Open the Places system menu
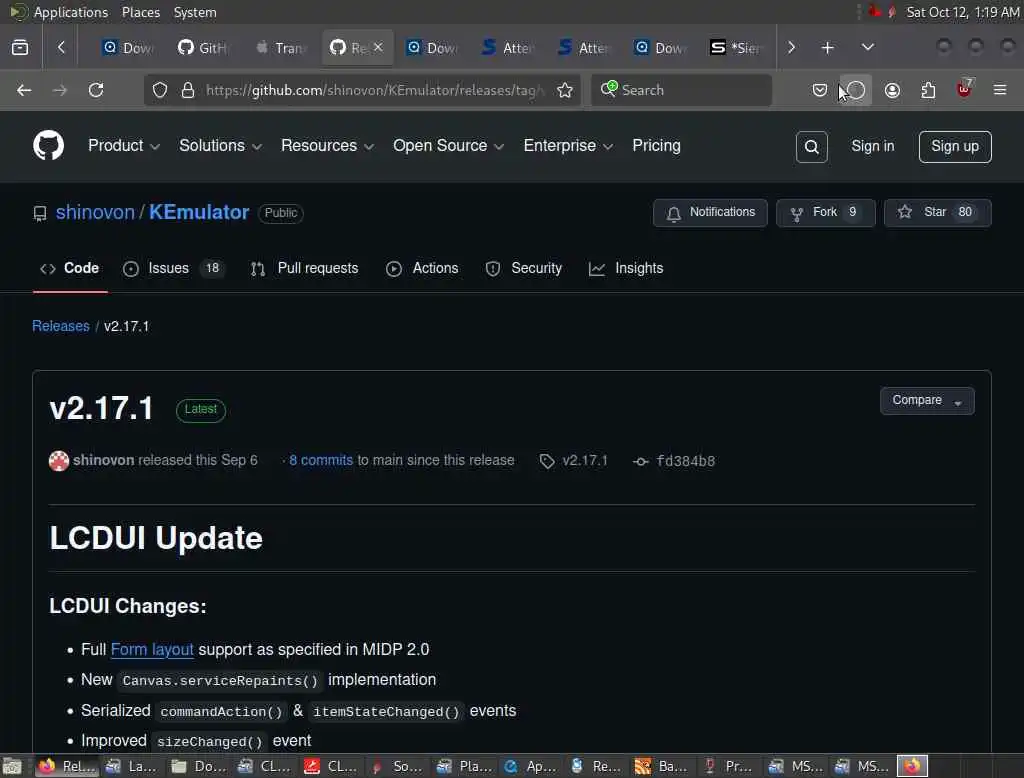1024x778 pixels. (x=140, y=12)
